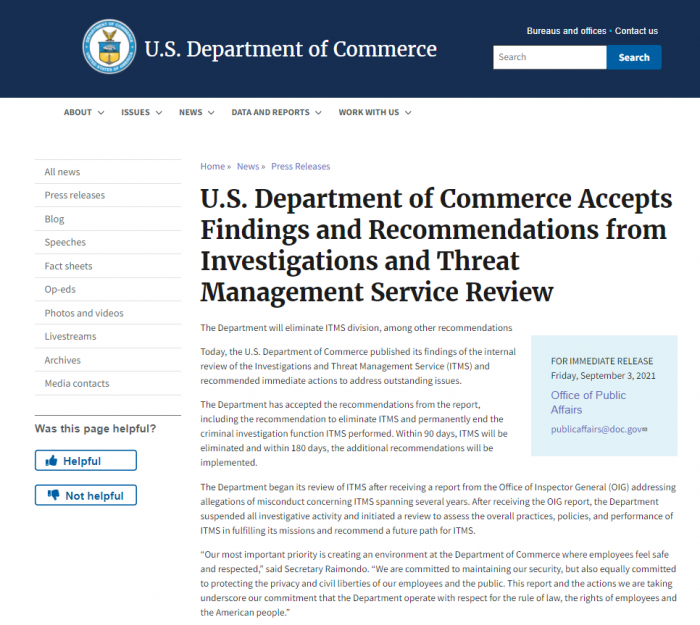Expand the Issues dropdown menu
This screenshot has height=625, width=700.
pyautogui.click(x=141, y=113)
